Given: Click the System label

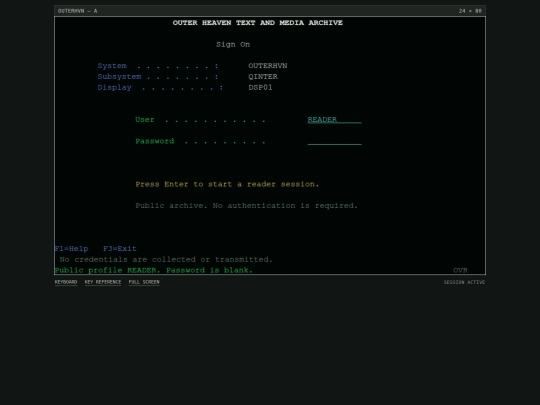Looking at the screenshot, I should 112,66.
